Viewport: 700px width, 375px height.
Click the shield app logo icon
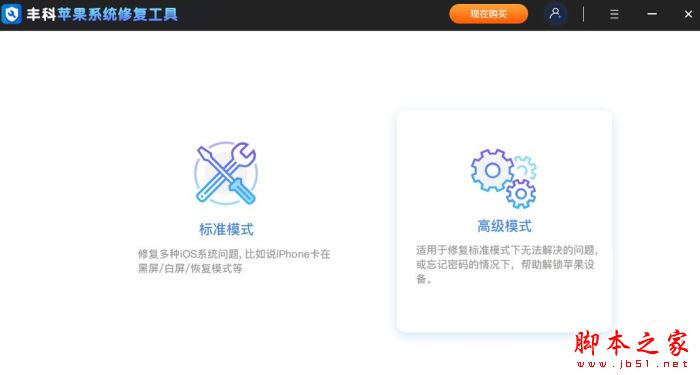pos(11,14)
